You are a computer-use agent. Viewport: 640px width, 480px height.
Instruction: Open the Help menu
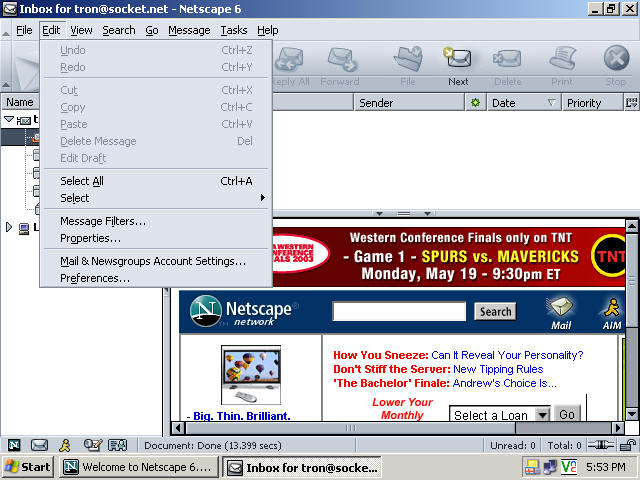(268, 30)
